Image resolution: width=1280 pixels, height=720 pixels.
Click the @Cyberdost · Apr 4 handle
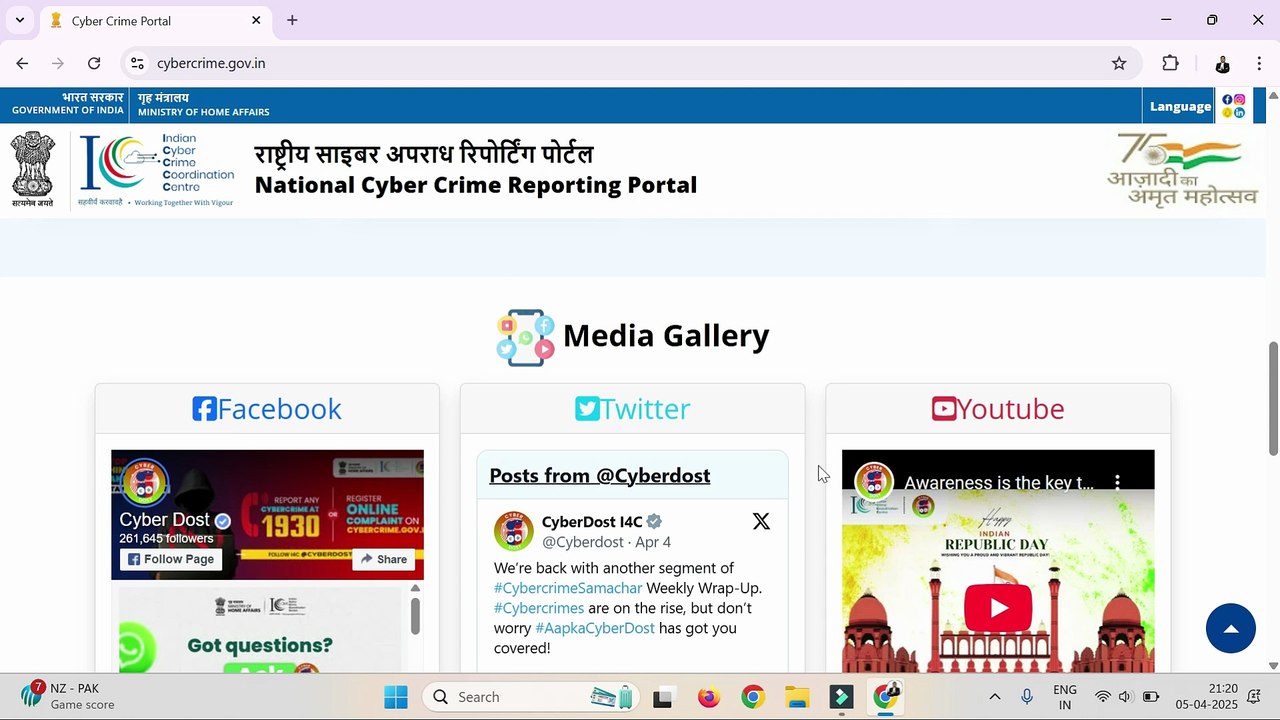pyautogui.click(x=606, y=542)
